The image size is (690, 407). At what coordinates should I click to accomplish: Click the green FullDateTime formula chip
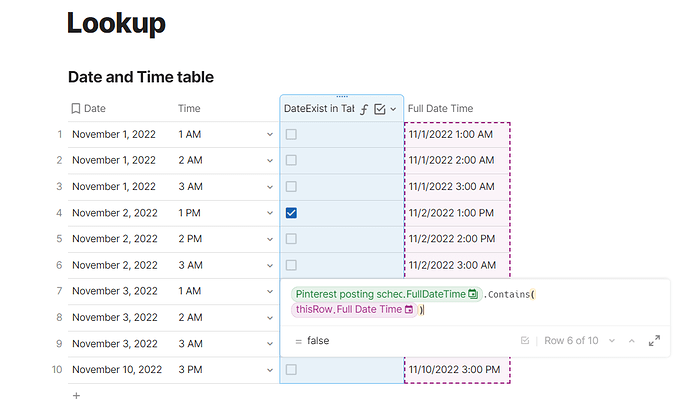[x=386, y=294]
